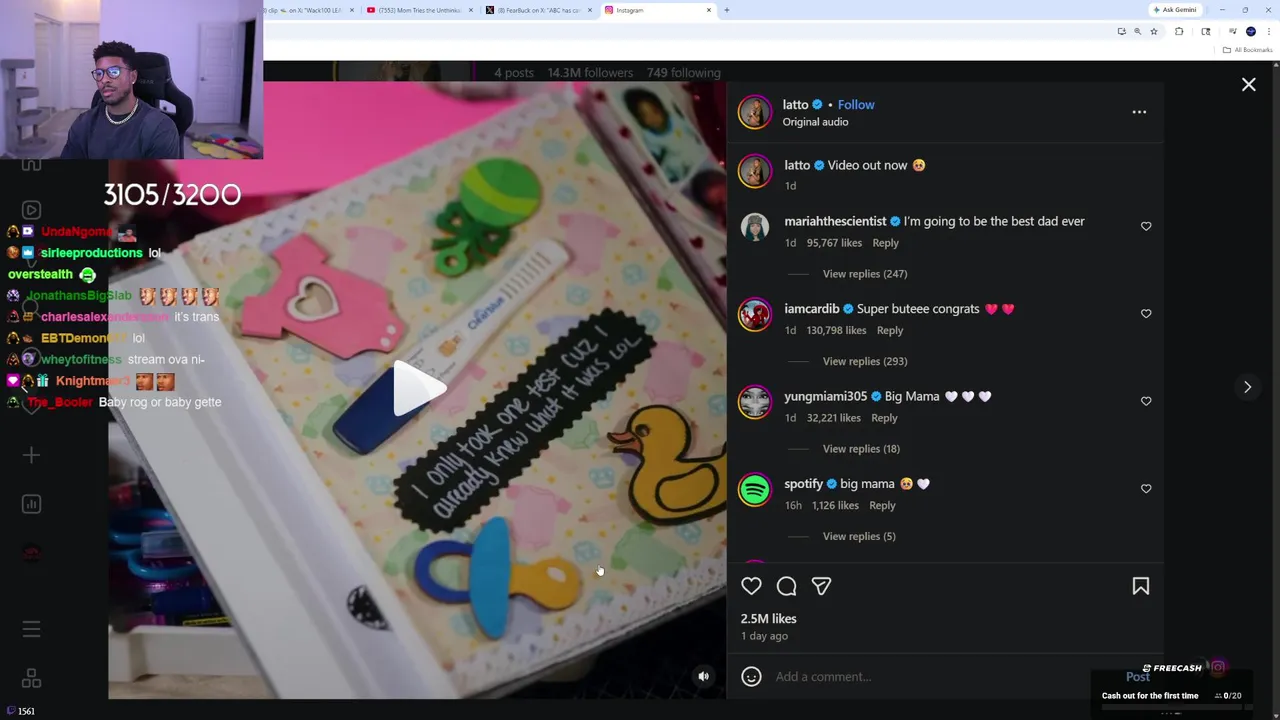Open a new browser tab

tap(727, 10)
